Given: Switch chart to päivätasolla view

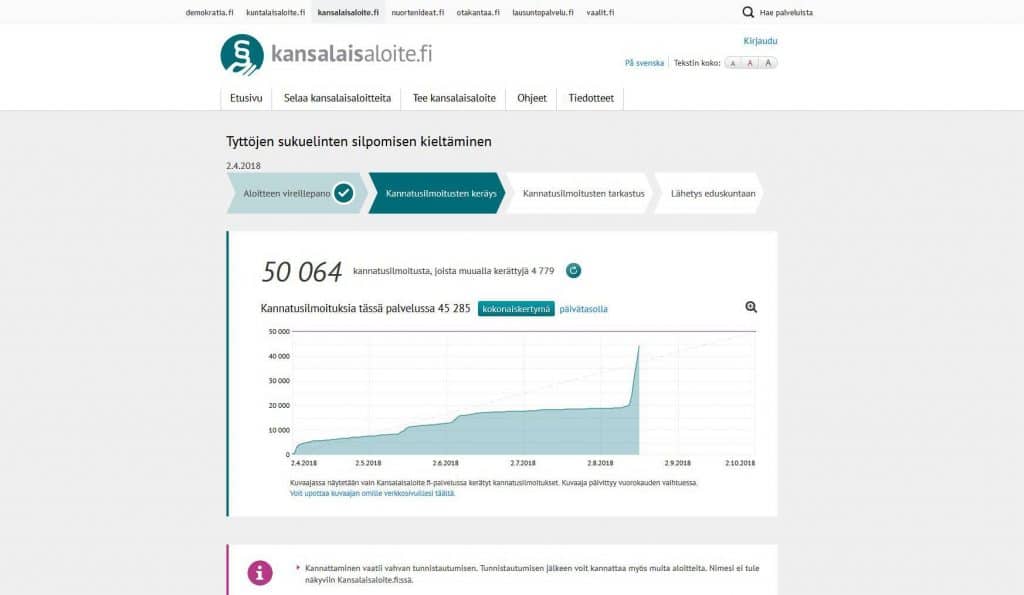Looking at the screenshot, I should [583, 309].
